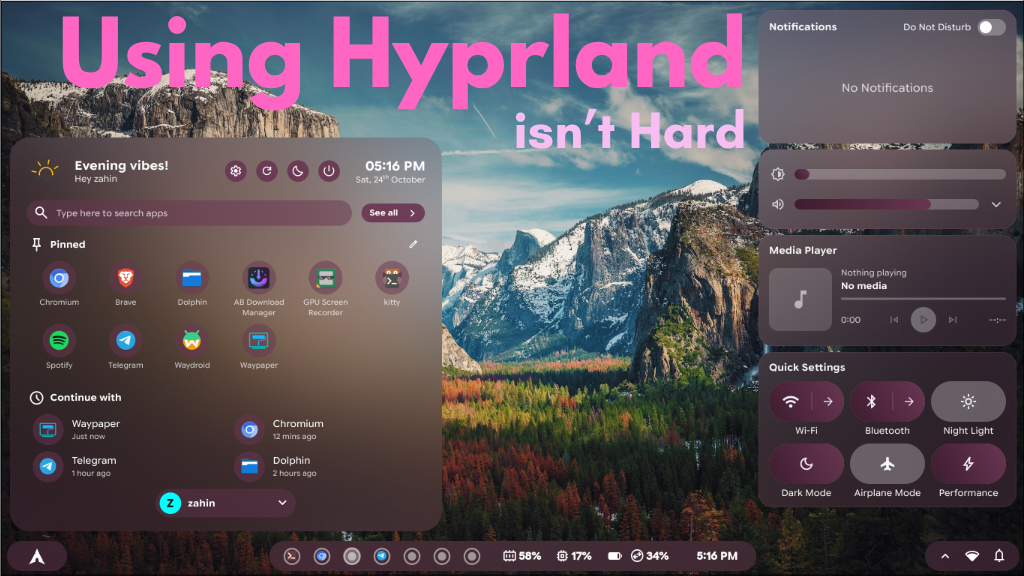The width and height of the screenshot is (1024, 576).
Task: Enable Airplane Mode quick setting
Action: (x=887, y=464)
